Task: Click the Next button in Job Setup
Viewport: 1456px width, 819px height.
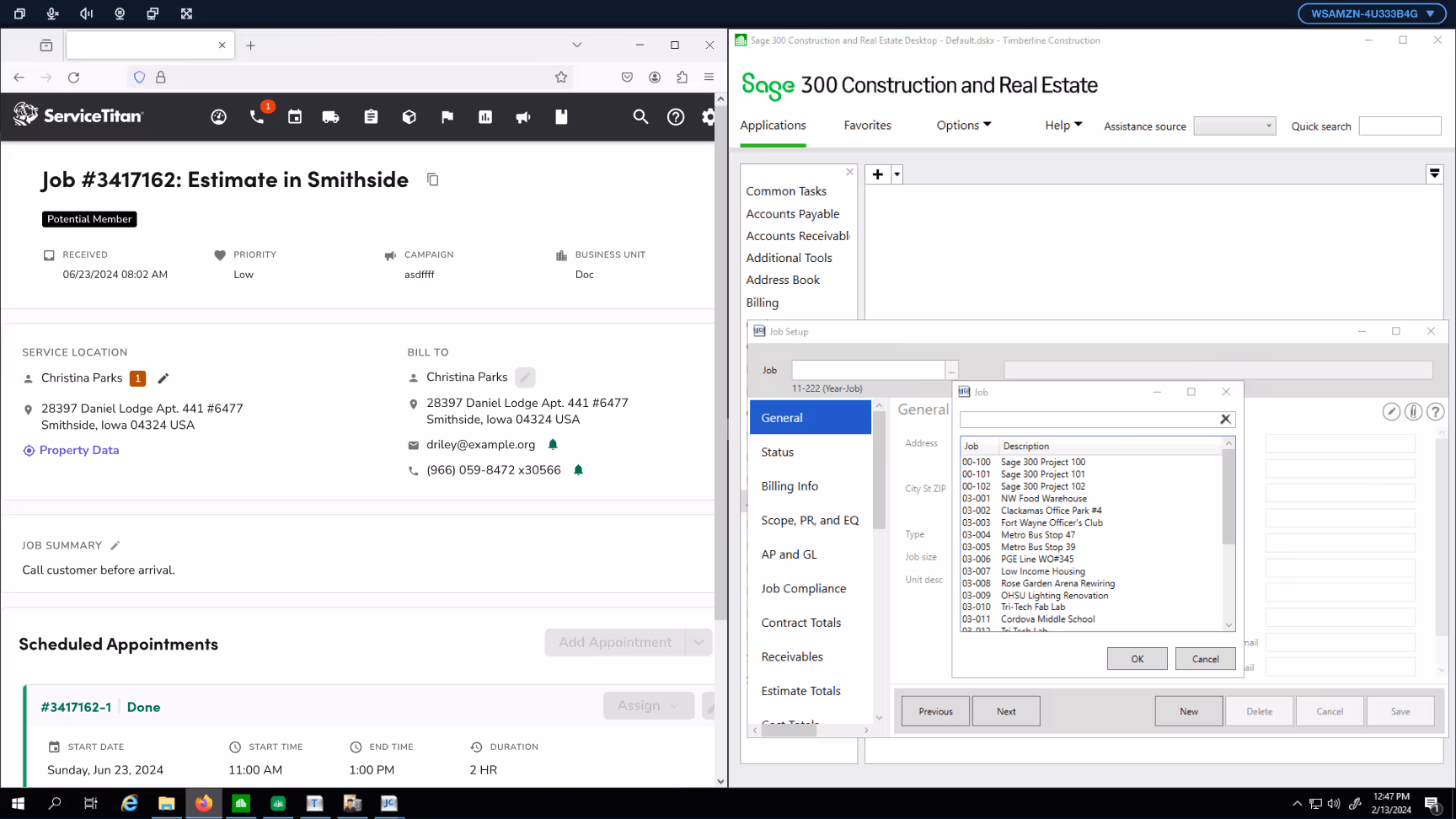Action: [1006, 711]
